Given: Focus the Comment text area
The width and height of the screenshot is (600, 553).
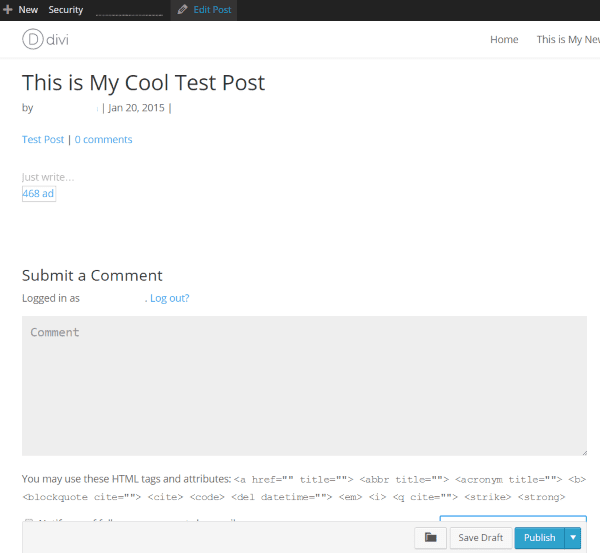Looking at the screenshot, I should tap(304, 386).
